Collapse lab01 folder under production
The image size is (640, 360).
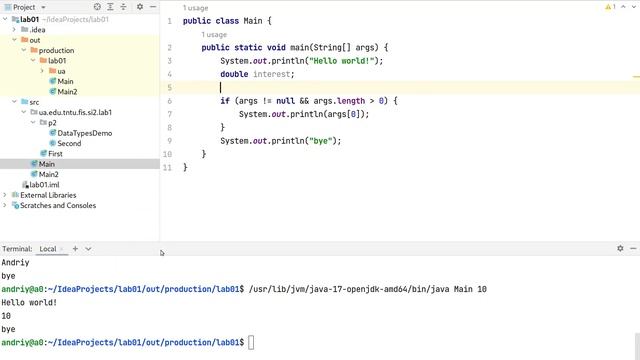tap(33, 60)
